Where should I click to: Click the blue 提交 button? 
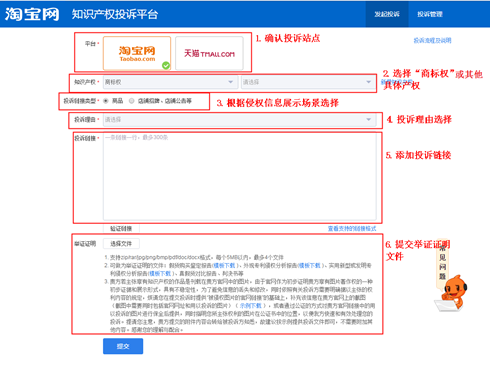tap(123, 346)
